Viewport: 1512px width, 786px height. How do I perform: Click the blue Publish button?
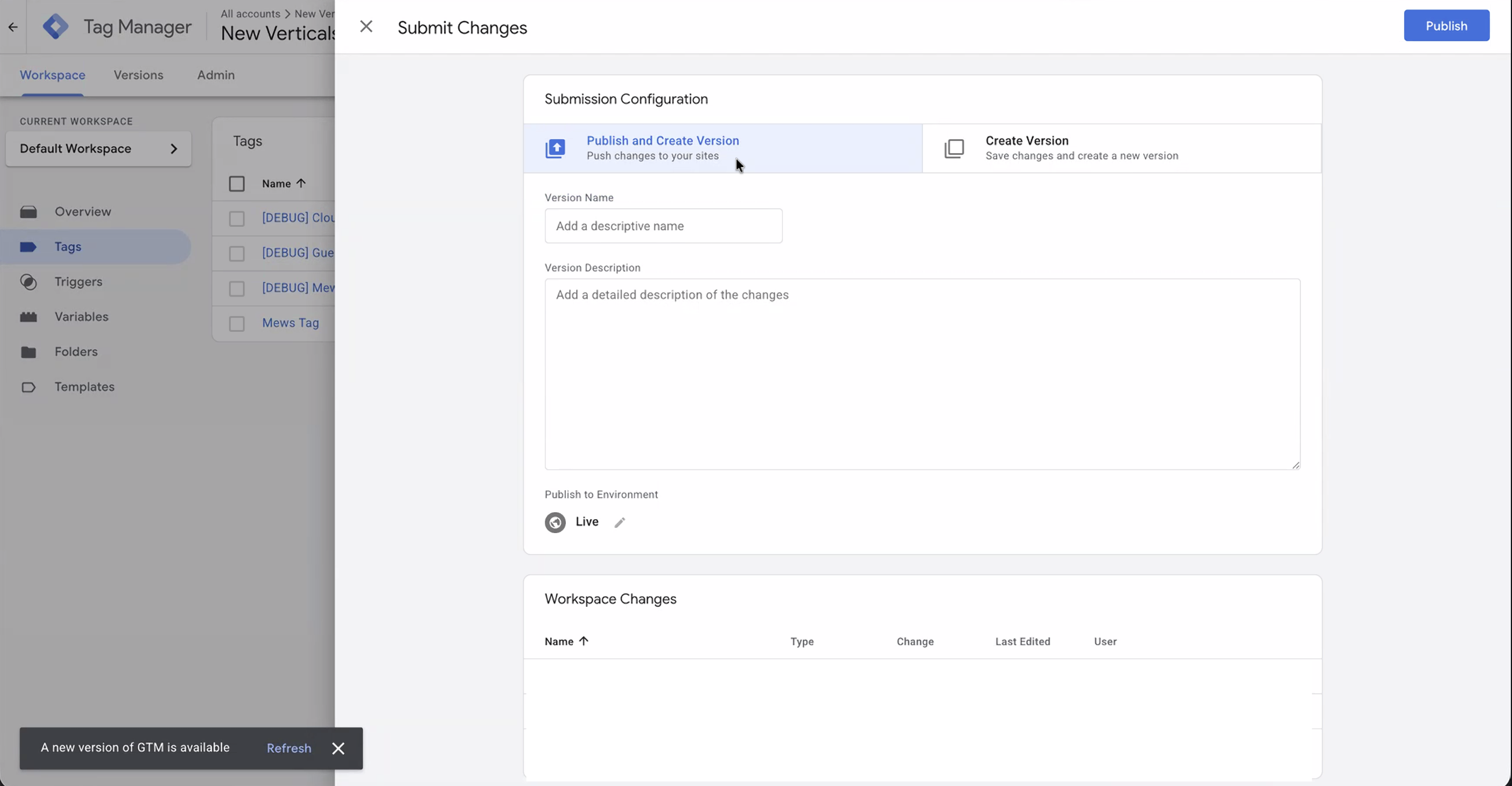coord(1446,26)
